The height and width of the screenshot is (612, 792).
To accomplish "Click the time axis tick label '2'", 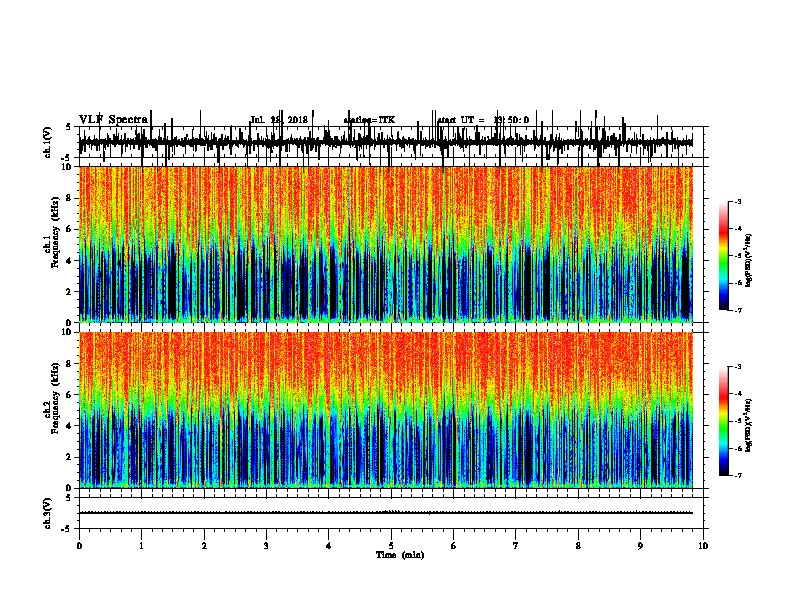I will pos(204,546).
